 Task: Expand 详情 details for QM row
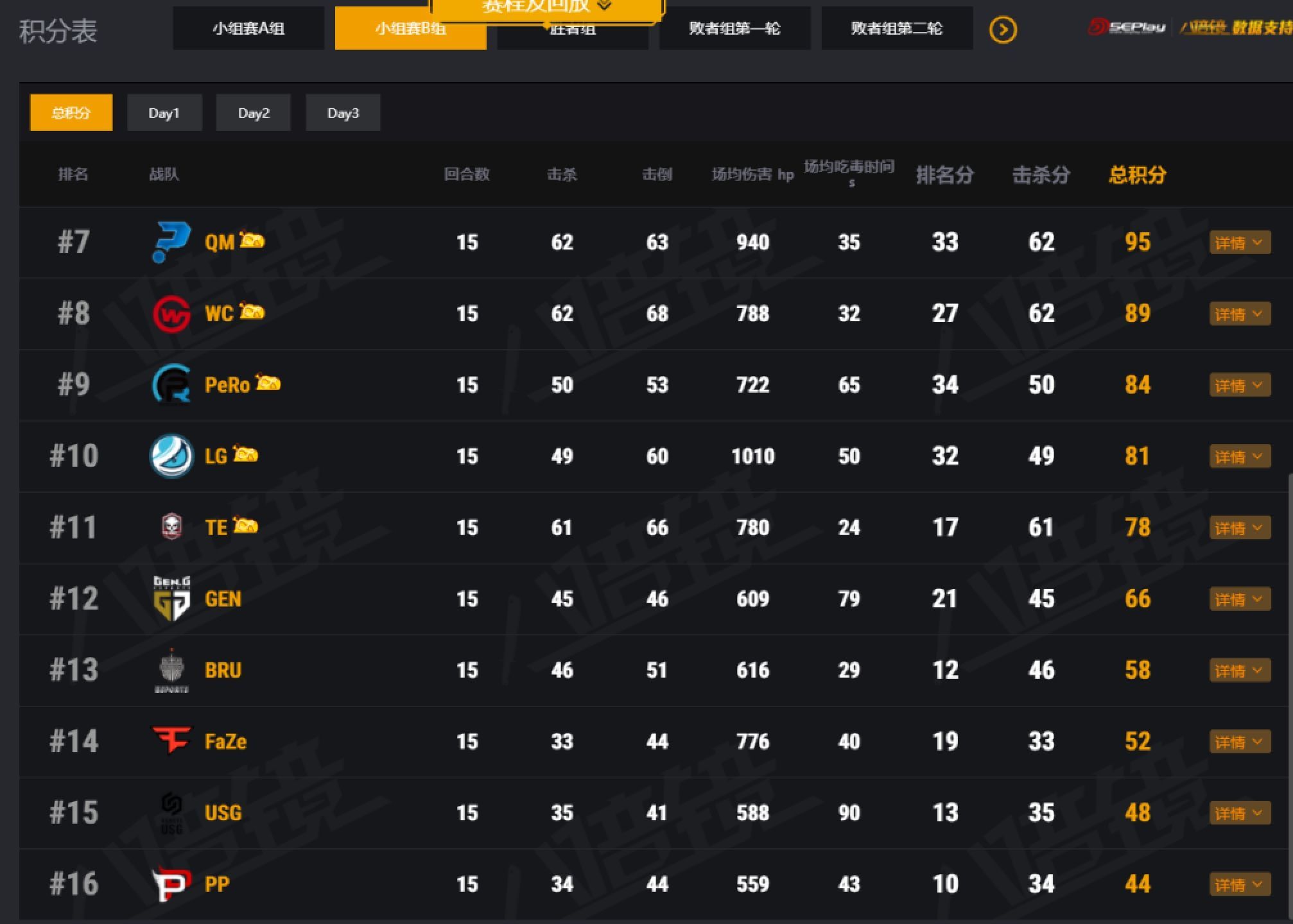[x=1239, y=243]
